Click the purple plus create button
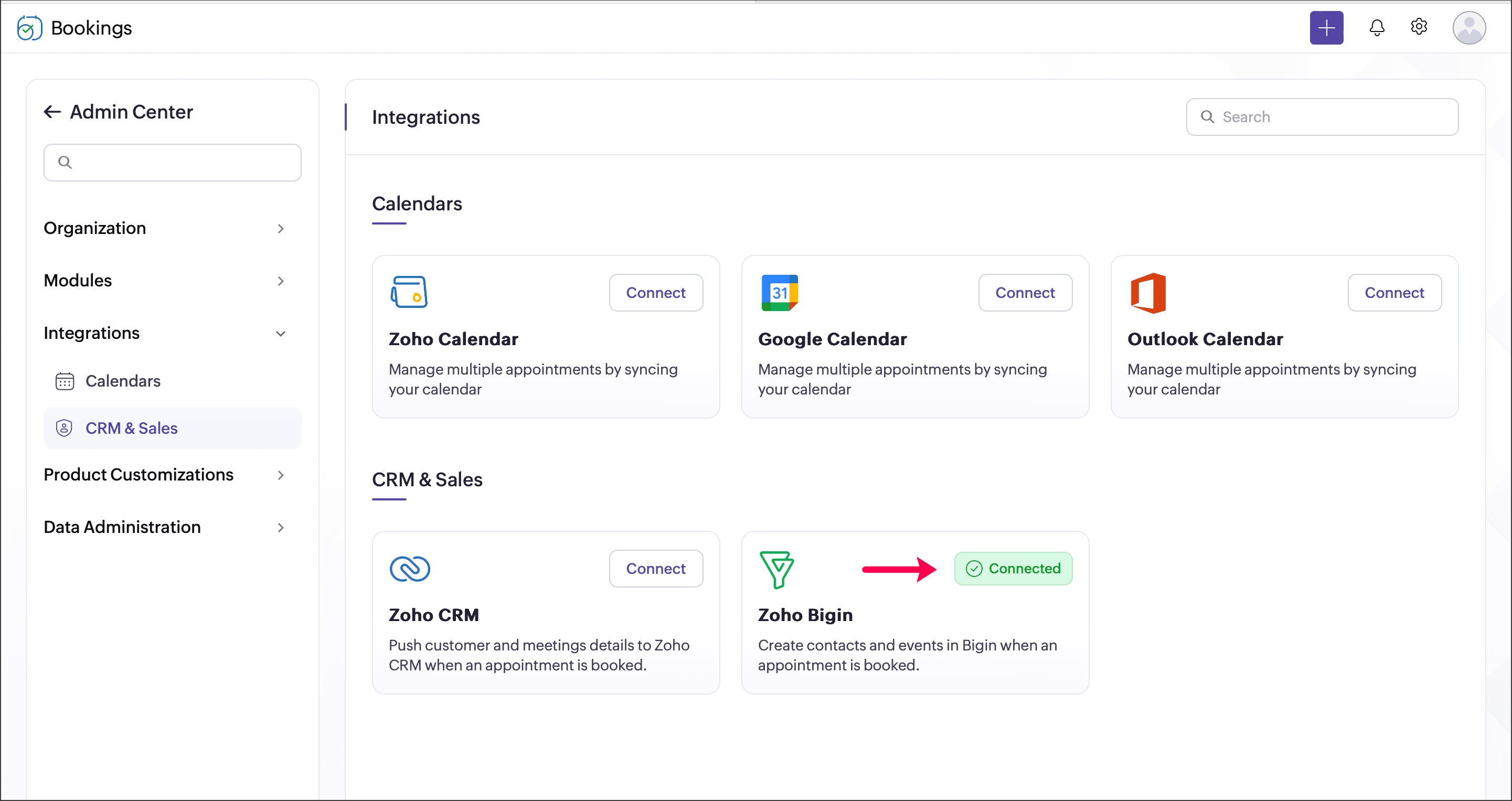1512x801 pixels. point(1326,28)
